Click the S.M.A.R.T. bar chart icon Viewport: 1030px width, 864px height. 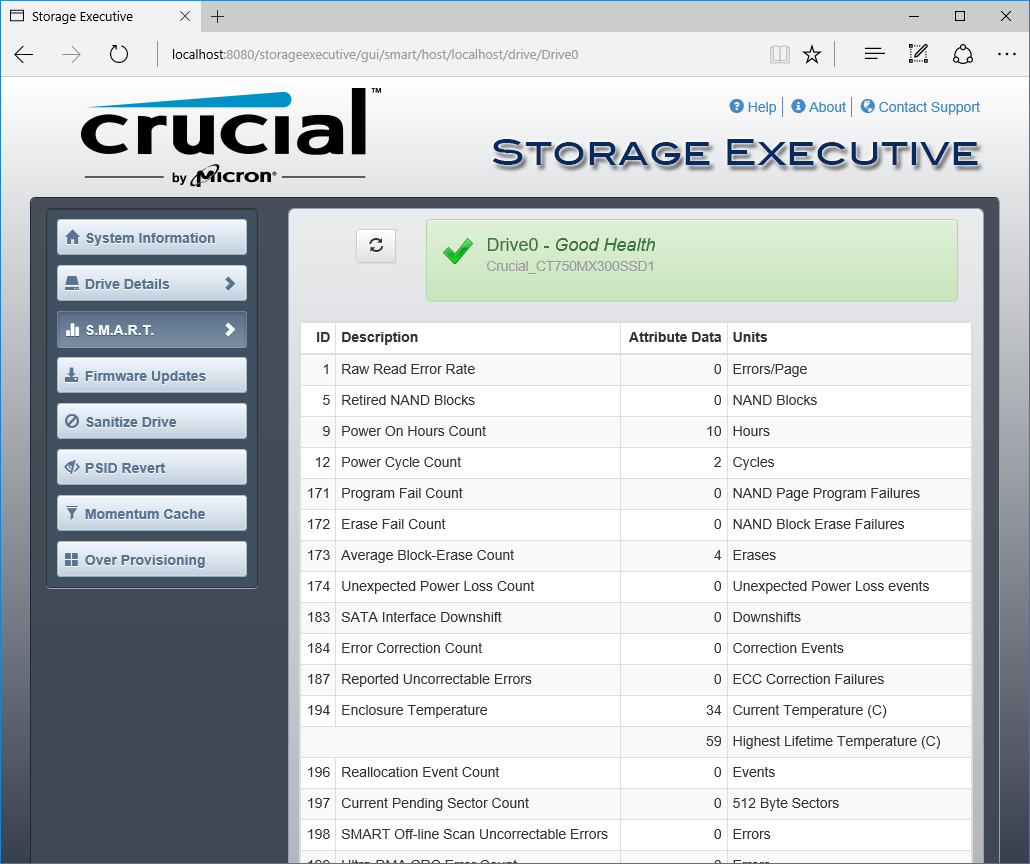coord(72,329)
